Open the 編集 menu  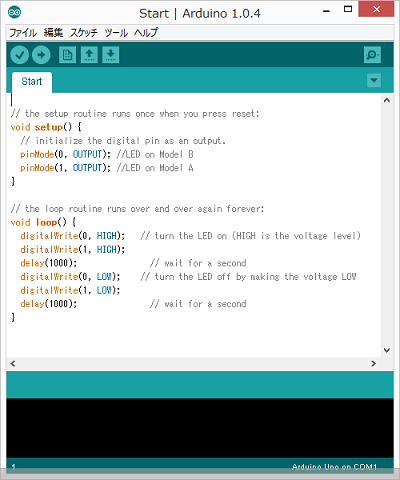(x=53, y=33)
